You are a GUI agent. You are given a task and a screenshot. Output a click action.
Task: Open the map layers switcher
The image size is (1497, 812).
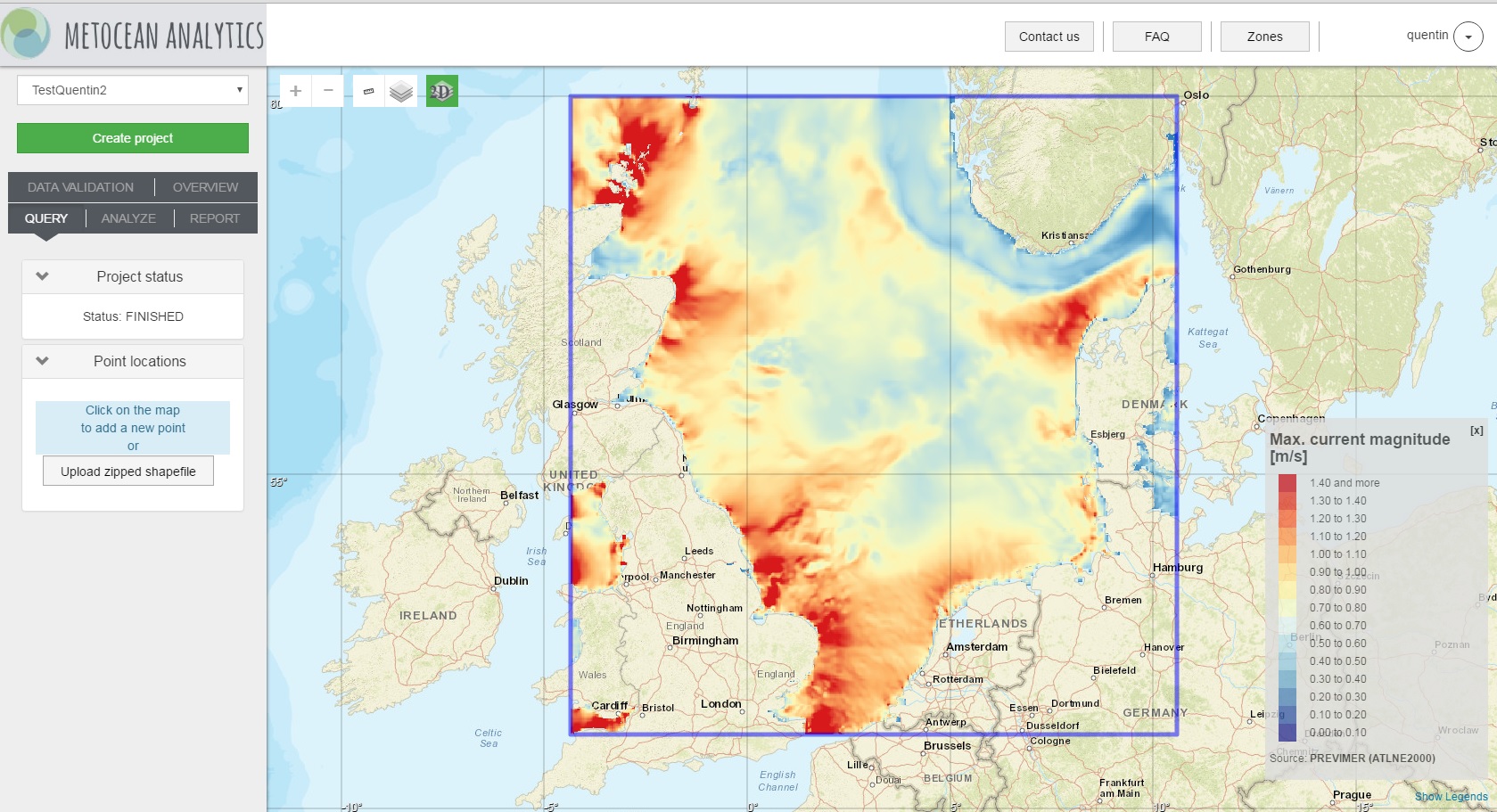tap(401, 91)
